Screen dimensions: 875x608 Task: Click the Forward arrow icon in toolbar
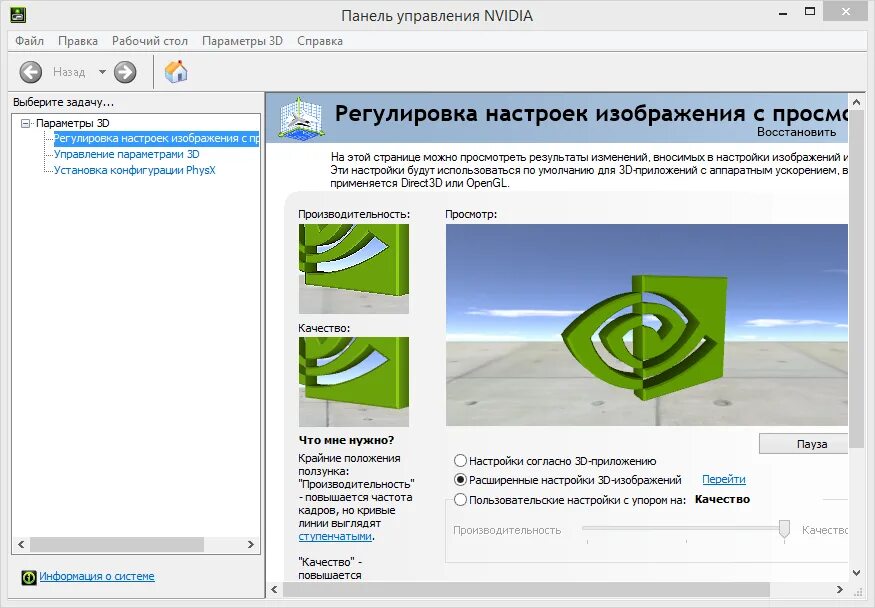125,72
